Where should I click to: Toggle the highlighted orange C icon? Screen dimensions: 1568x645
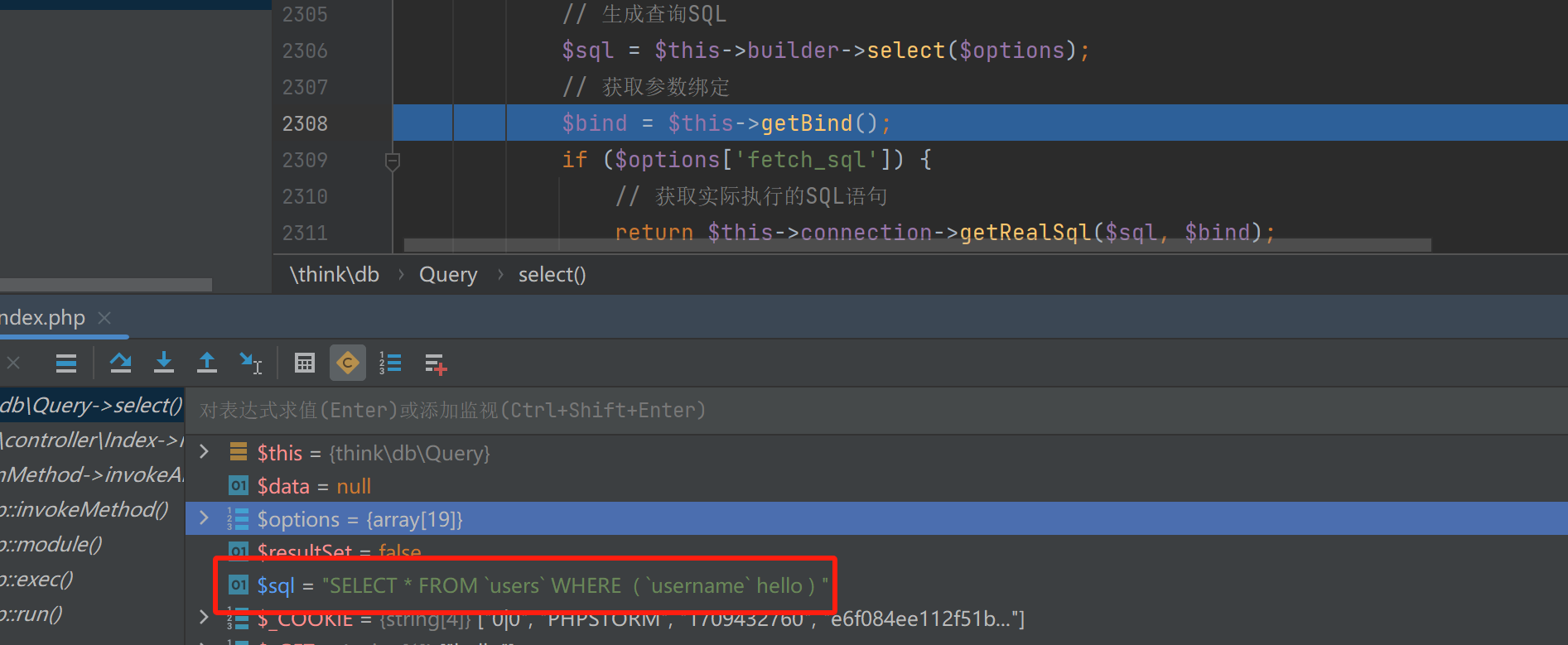click(x=348, y=363)
